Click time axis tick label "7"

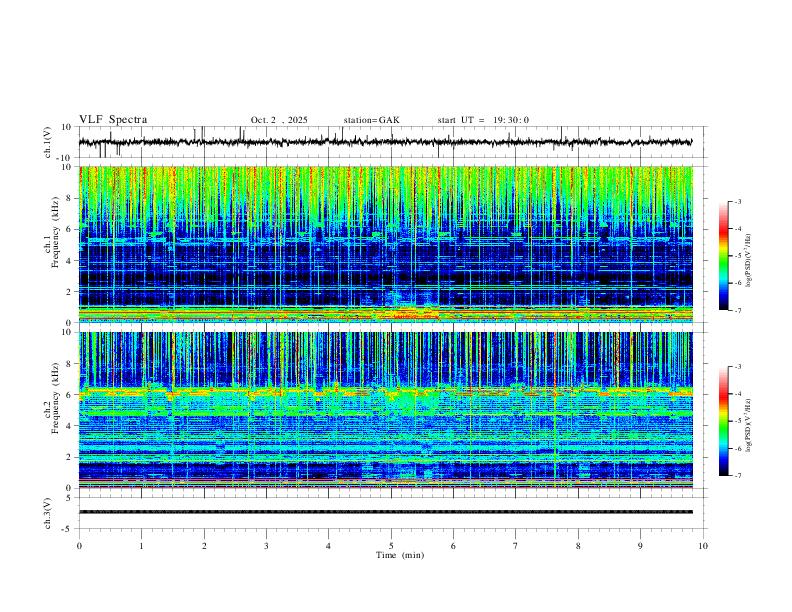[516, 546]
